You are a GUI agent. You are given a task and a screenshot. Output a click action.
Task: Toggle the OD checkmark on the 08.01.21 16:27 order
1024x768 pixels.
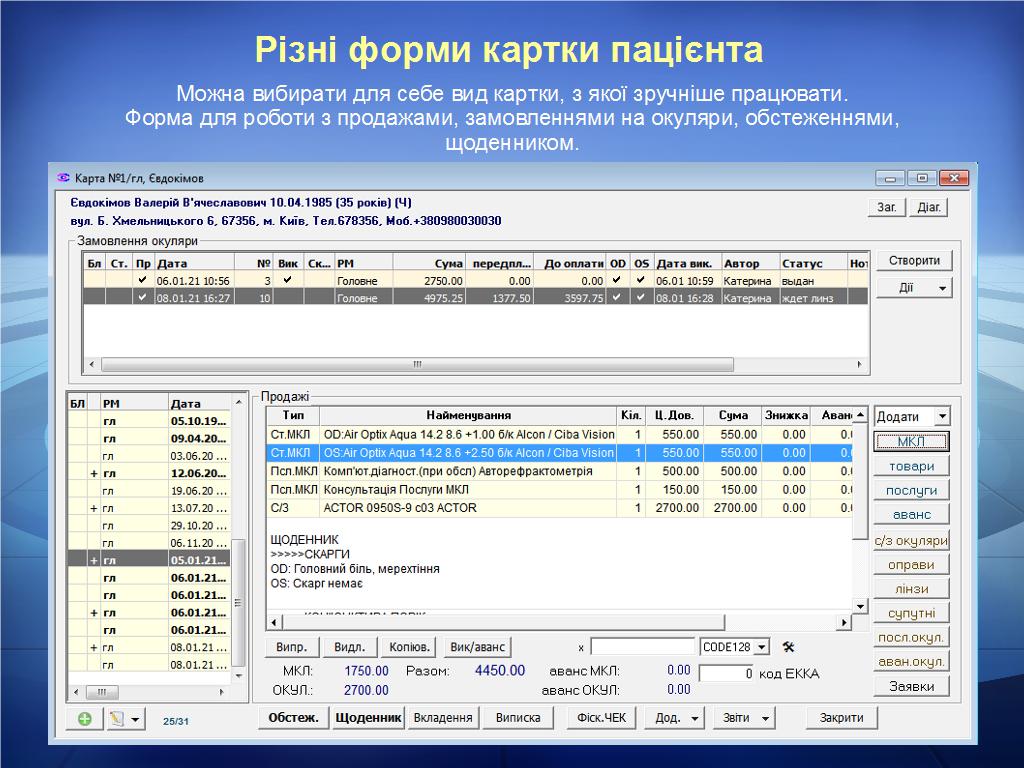(618, 298)
